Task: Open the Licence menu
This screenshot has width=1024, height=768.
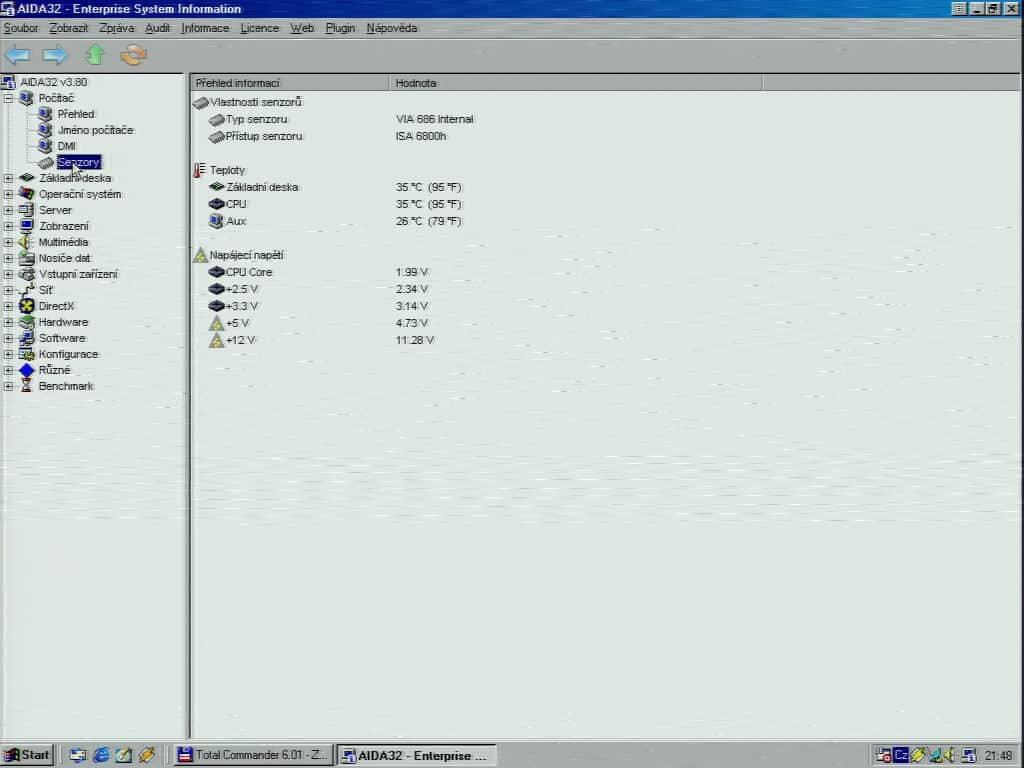Action: click(x=259, y=28)
